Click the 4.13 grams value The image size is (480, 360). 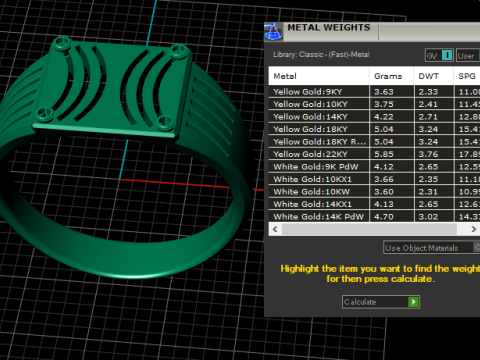coord(384,204)
